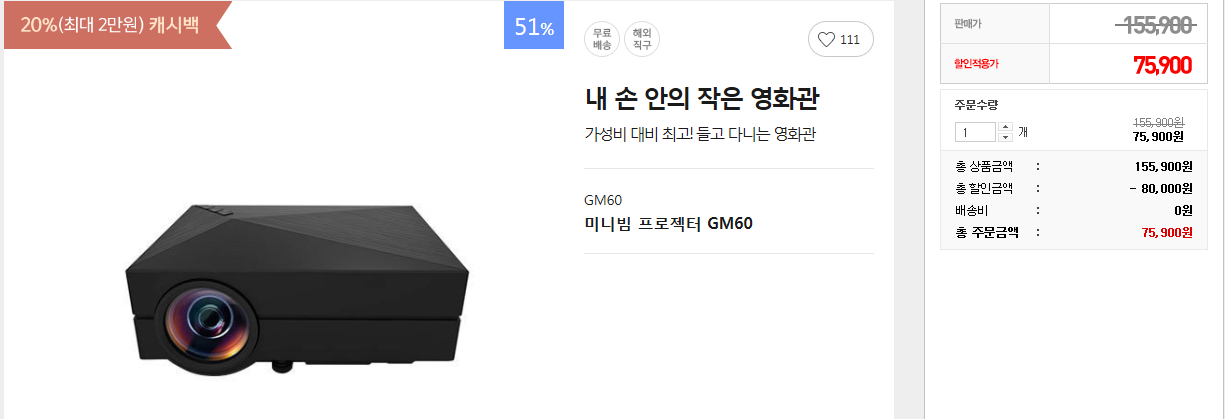Click the 미니빔 프로젝터 GM60 product name
The width and height of the screenshot is (1225, 419).
coord(668,222)
